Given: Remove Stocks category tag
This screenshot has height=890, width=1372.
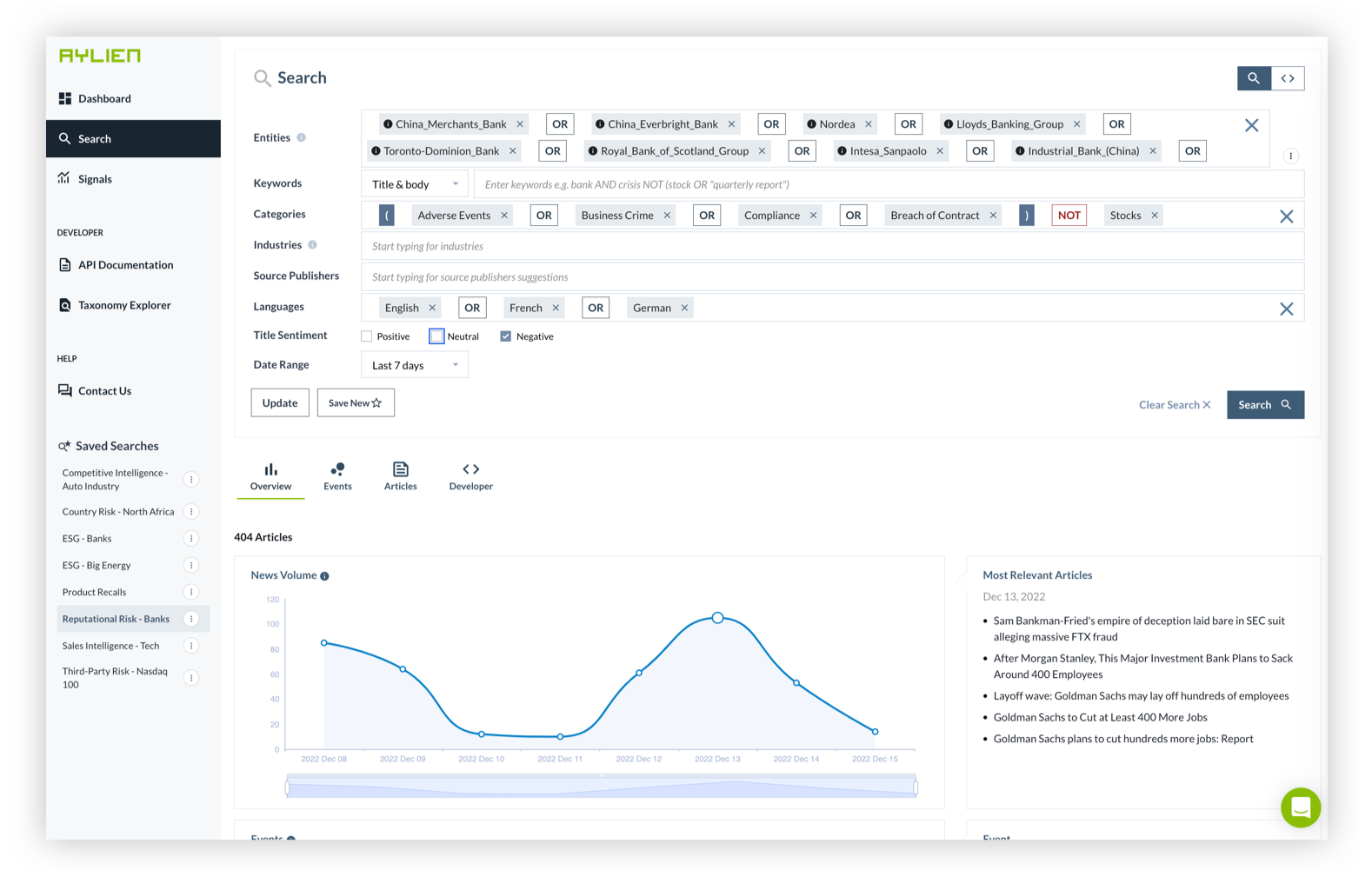Looking at the screenshot, I should [x=1155, y=216].
